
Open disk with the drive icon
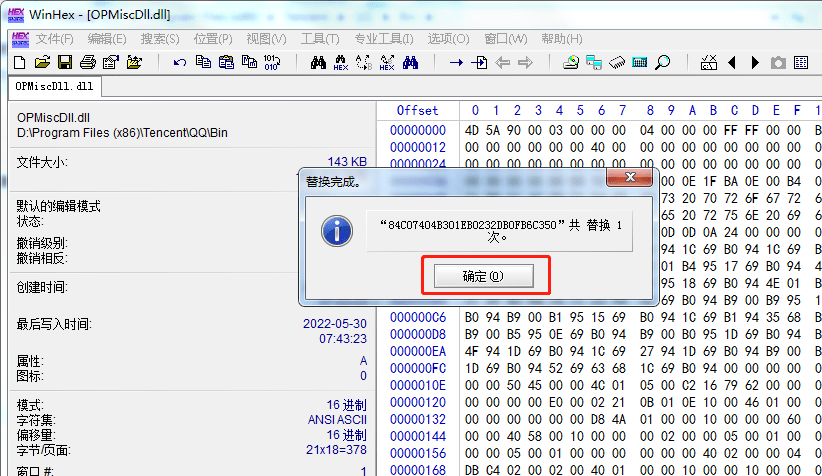tap(571, 62)
